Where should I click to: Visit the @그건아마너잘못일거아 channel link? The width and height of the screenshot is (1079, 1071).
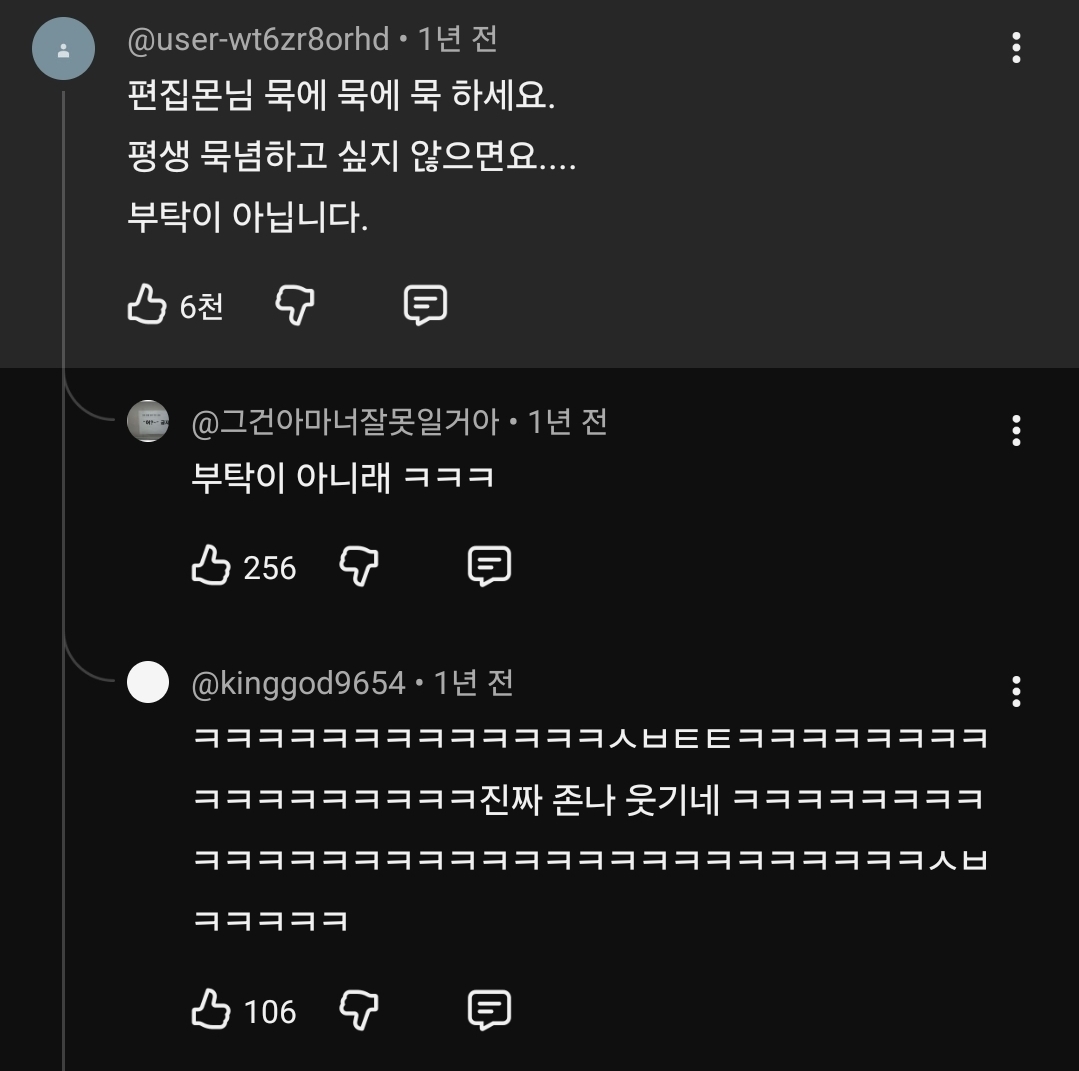pyautogui.click(x=345, y=422)
